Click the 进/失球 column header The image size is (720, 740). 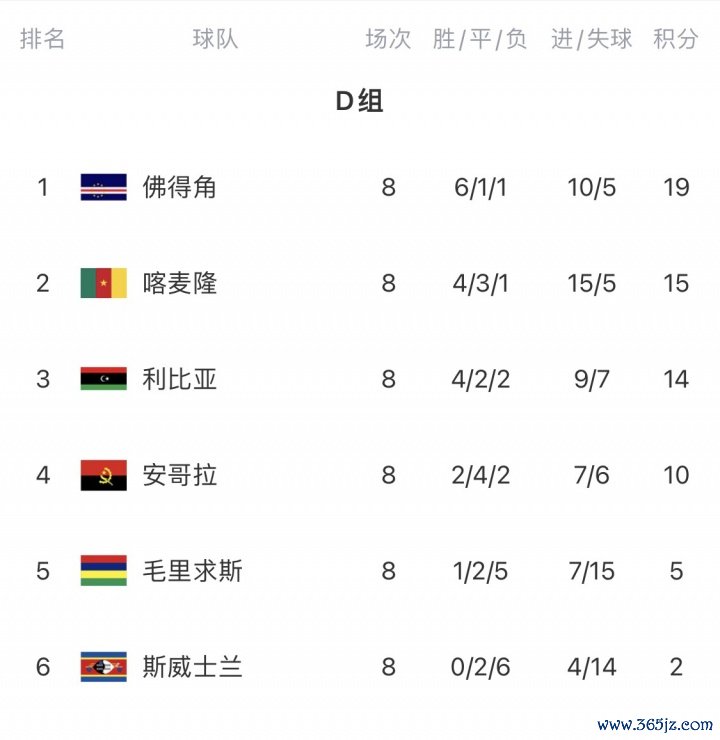pos(591,39)
